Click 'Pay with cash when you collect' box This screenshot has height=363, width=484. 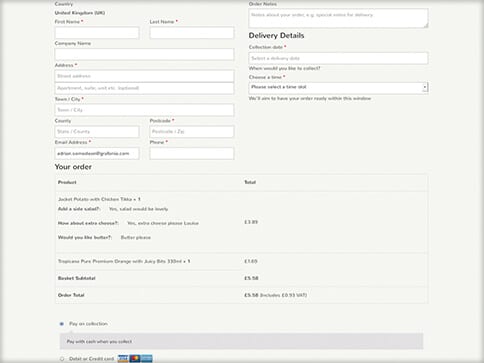point(242,341)
